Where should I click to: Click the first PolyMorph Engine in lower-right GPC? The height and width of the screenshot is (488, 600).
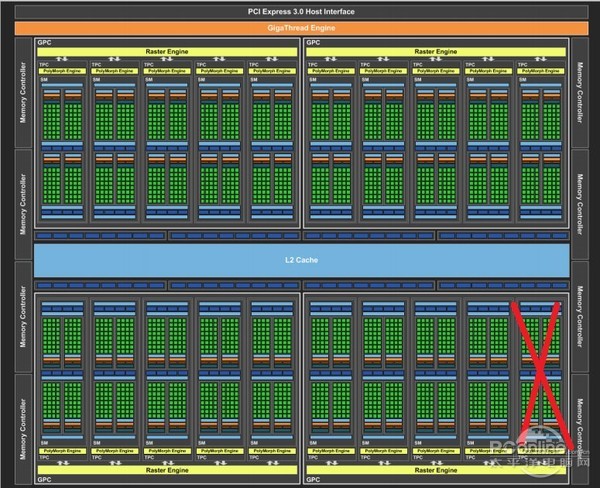coord(331,452)
